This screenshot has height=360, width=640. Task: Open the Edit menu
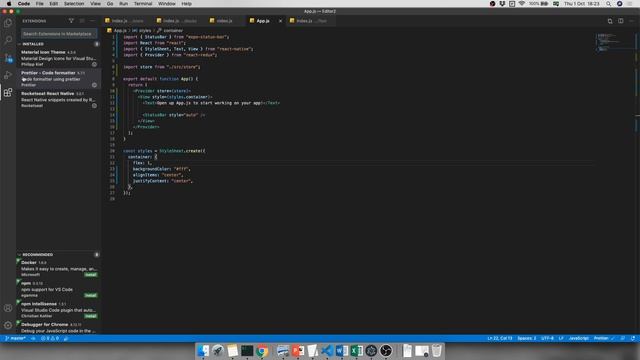pos(53,4)
